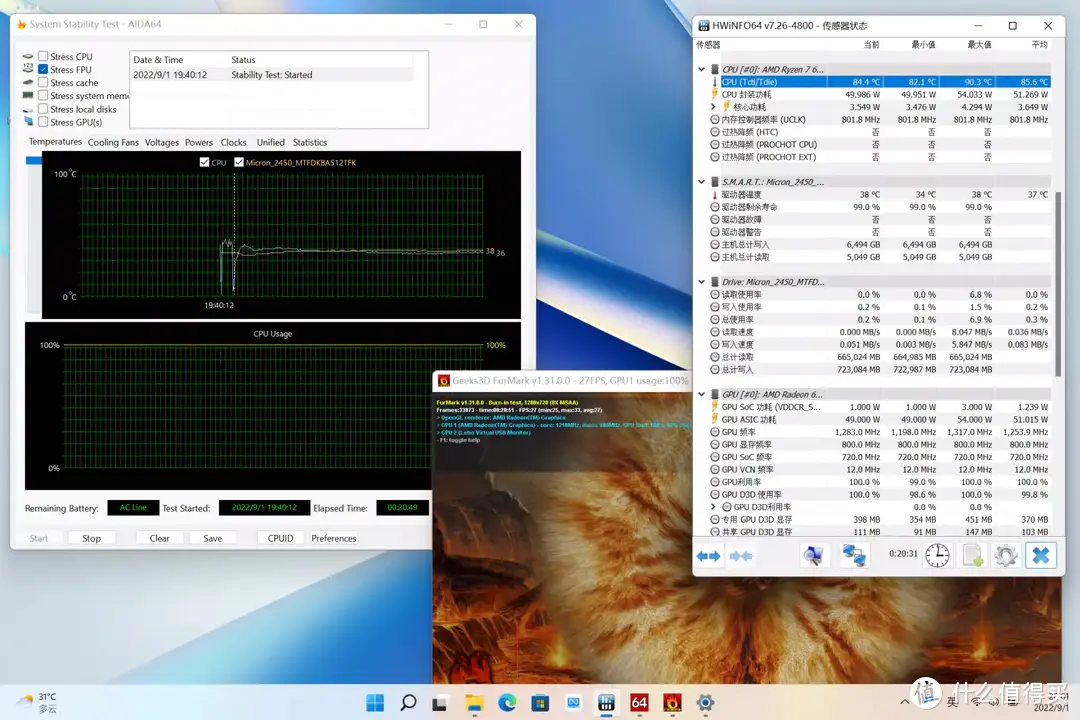Tick the Stress system memory checkbox
Viewport: 1080px width, 720px height.
tap(43, 96)
